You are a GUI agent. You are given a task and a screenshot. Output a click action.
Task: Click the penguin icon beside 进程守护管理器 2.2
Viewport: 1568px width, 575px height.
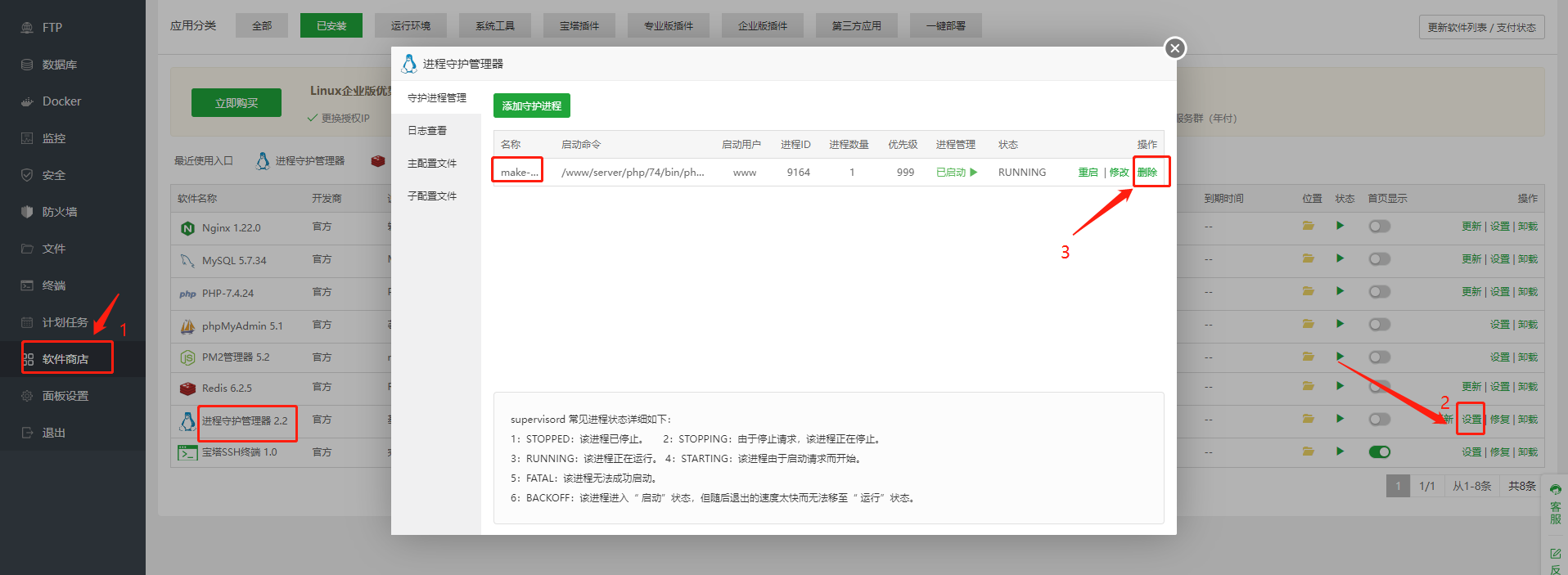187,421
